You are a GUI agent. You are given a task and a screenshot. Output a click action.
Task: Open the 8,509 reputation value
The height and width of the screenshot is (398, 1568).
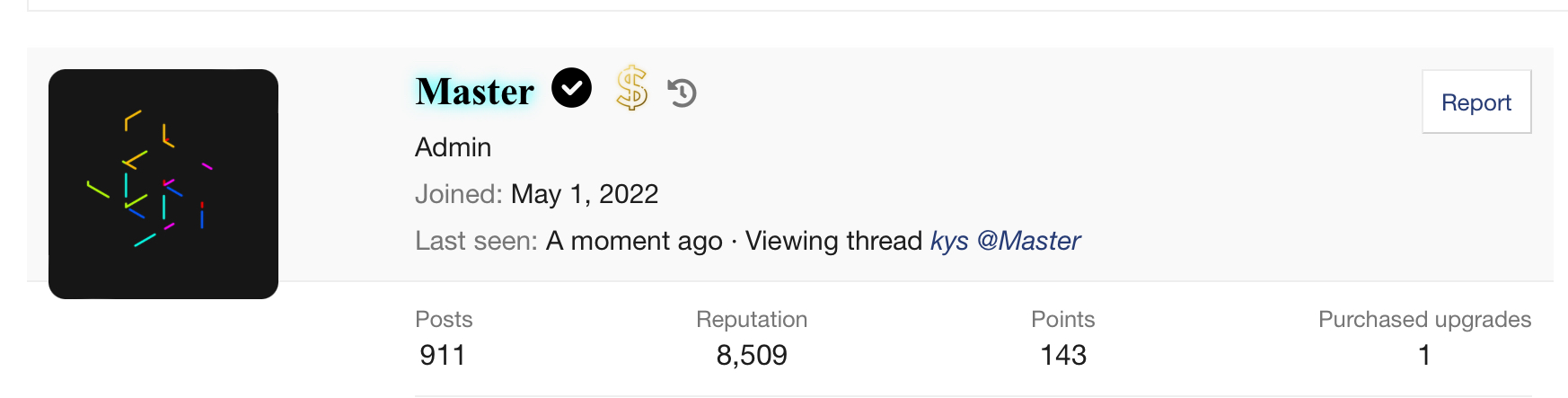[x=752, y=355]
